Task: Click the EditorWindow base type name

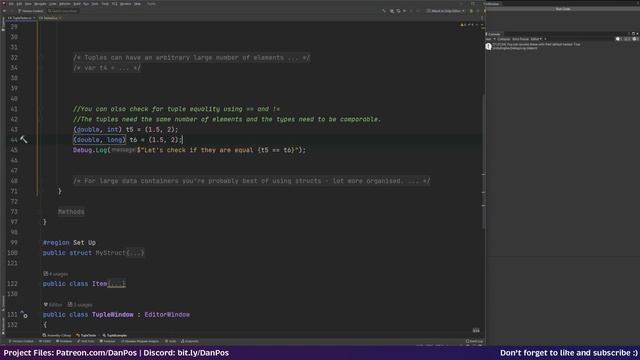Action: click(167, 315)
